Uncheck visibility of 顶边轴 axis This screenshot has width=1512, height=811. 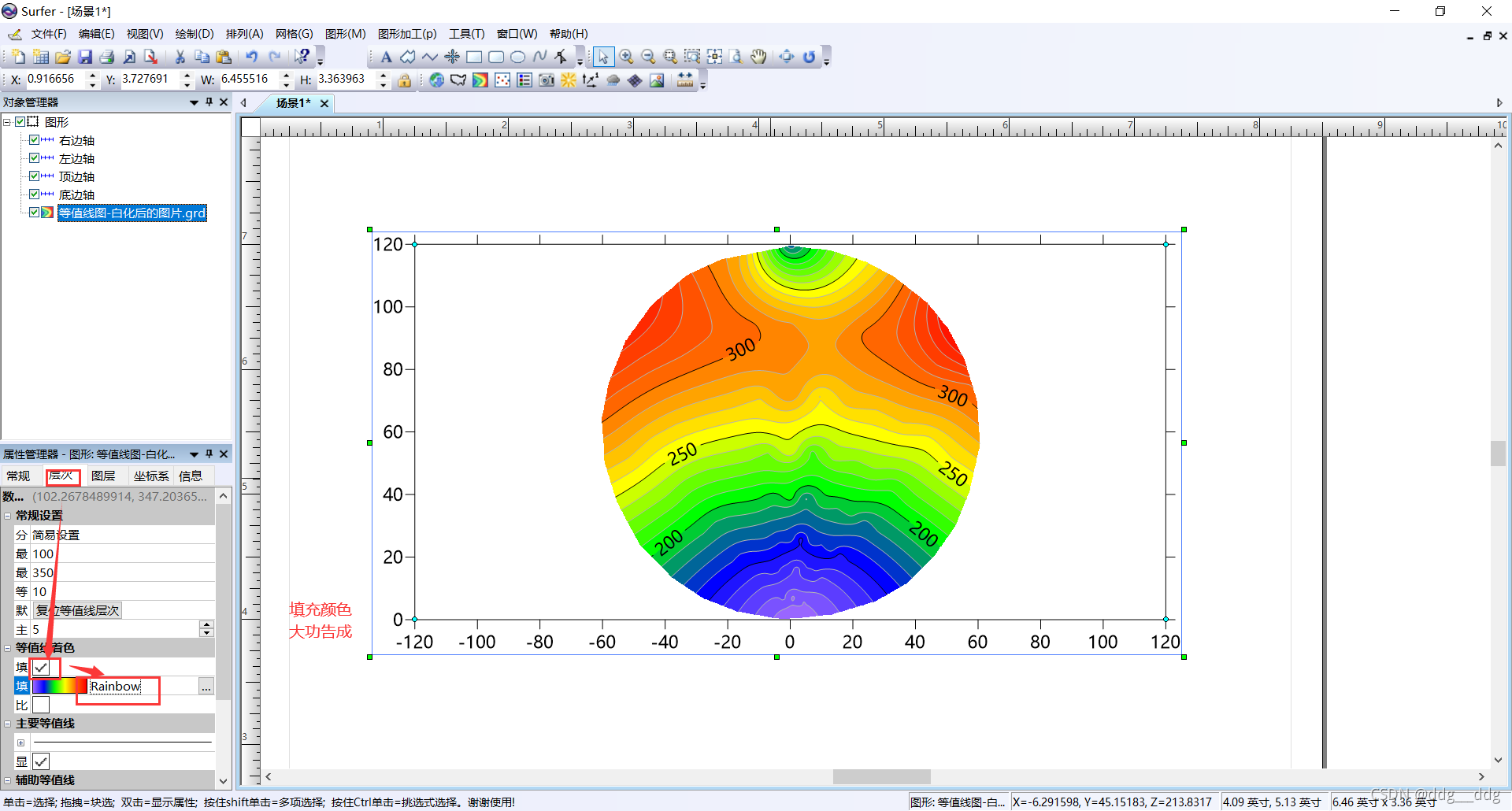pyautogui.click(x=35, y=176)
